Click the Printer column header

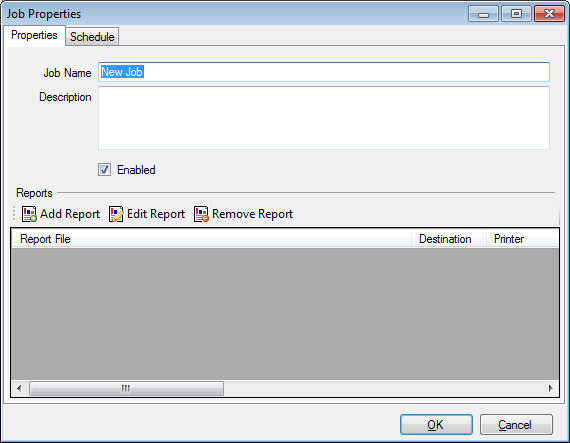(x=522, y=239)
